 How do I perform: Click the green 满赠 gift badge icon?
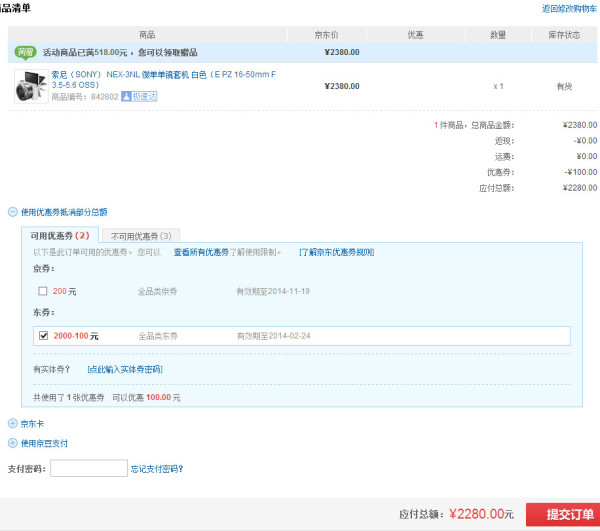point(25,52)
